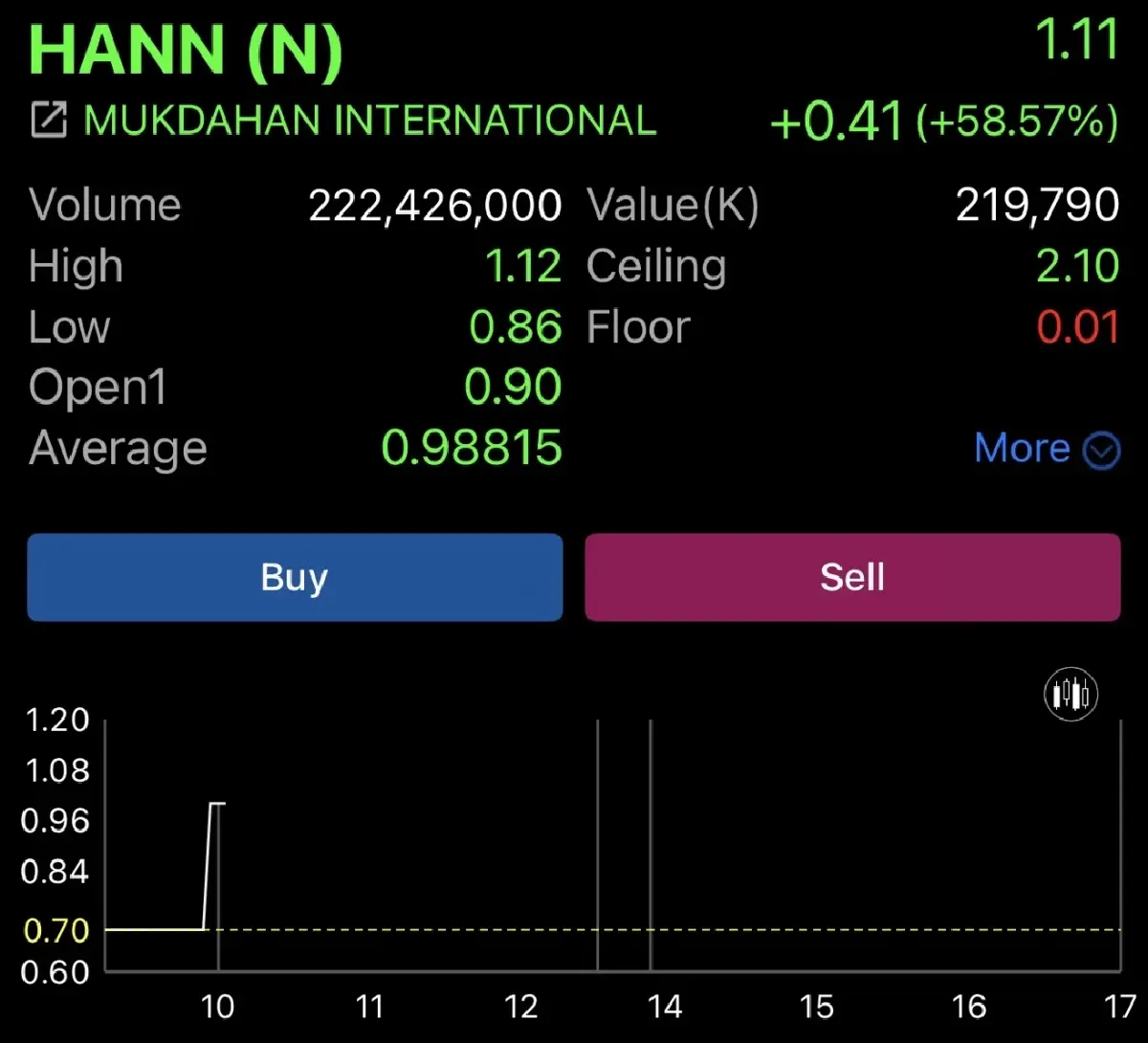Open the candlestick chart view icon
The width and height of the screenshot is (1148, 1043).
coord(1071,694)
